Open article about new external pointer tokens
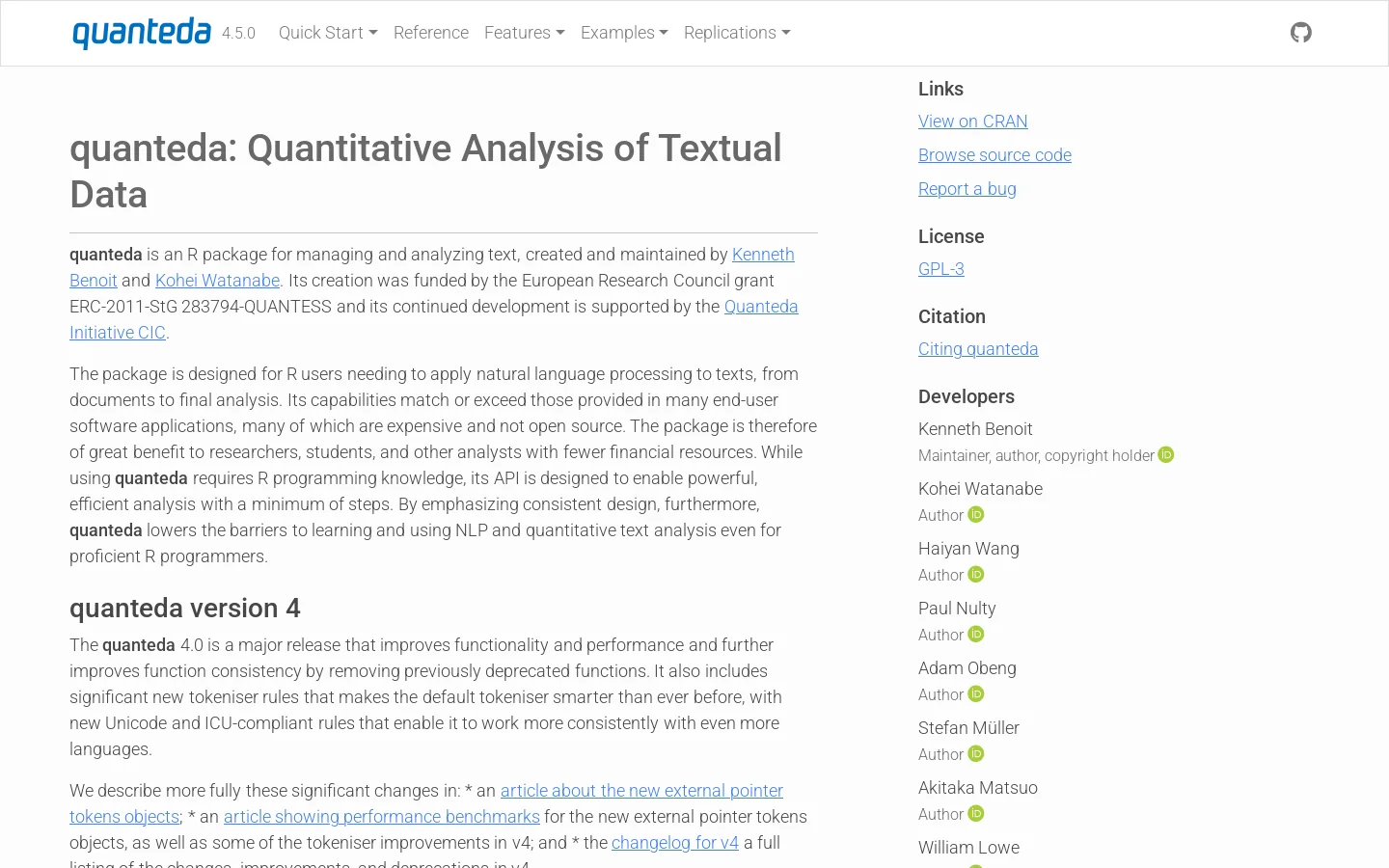This screenshot has height=868, width=1389. [641, 791]
